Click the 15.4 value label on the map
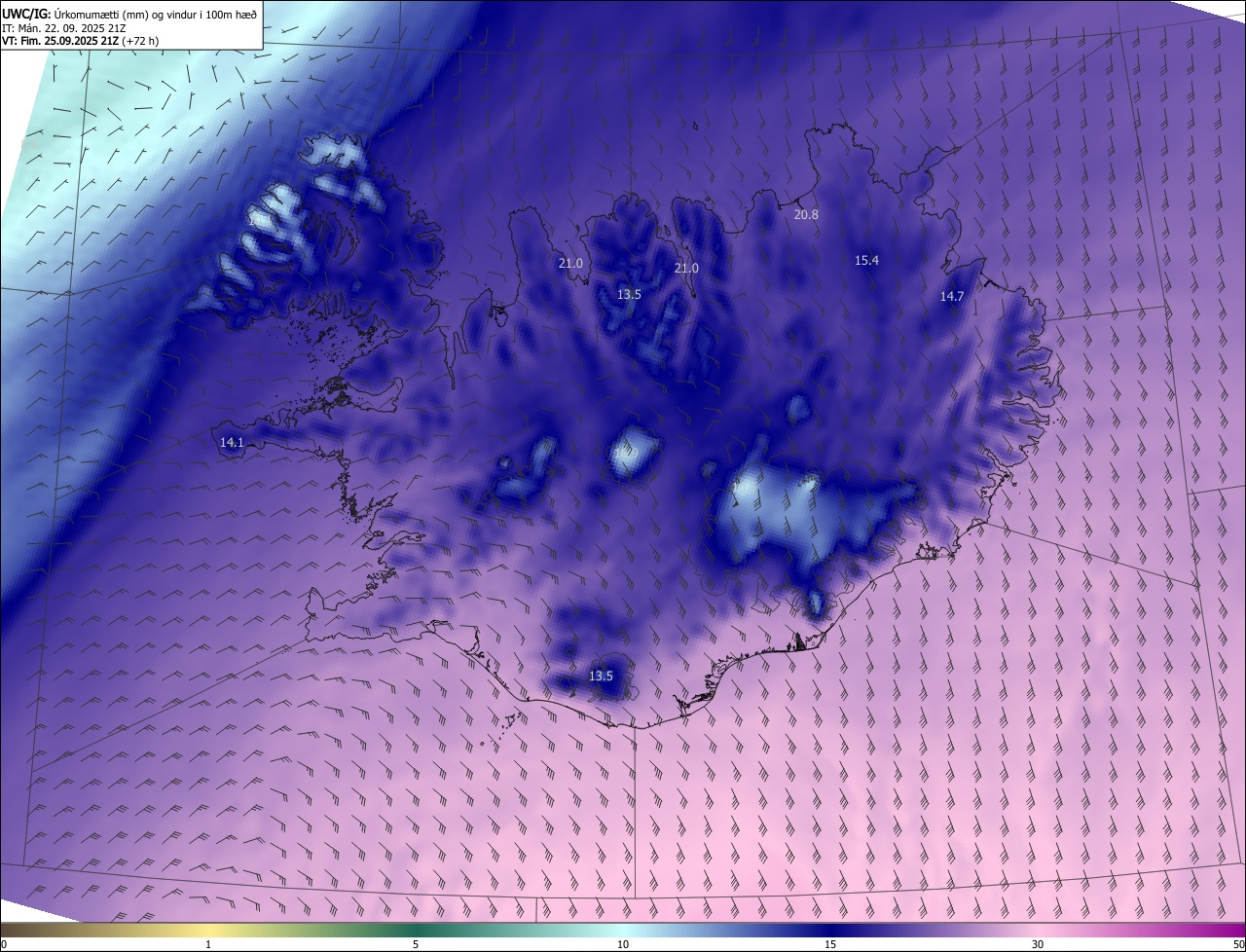 (866, 260)
